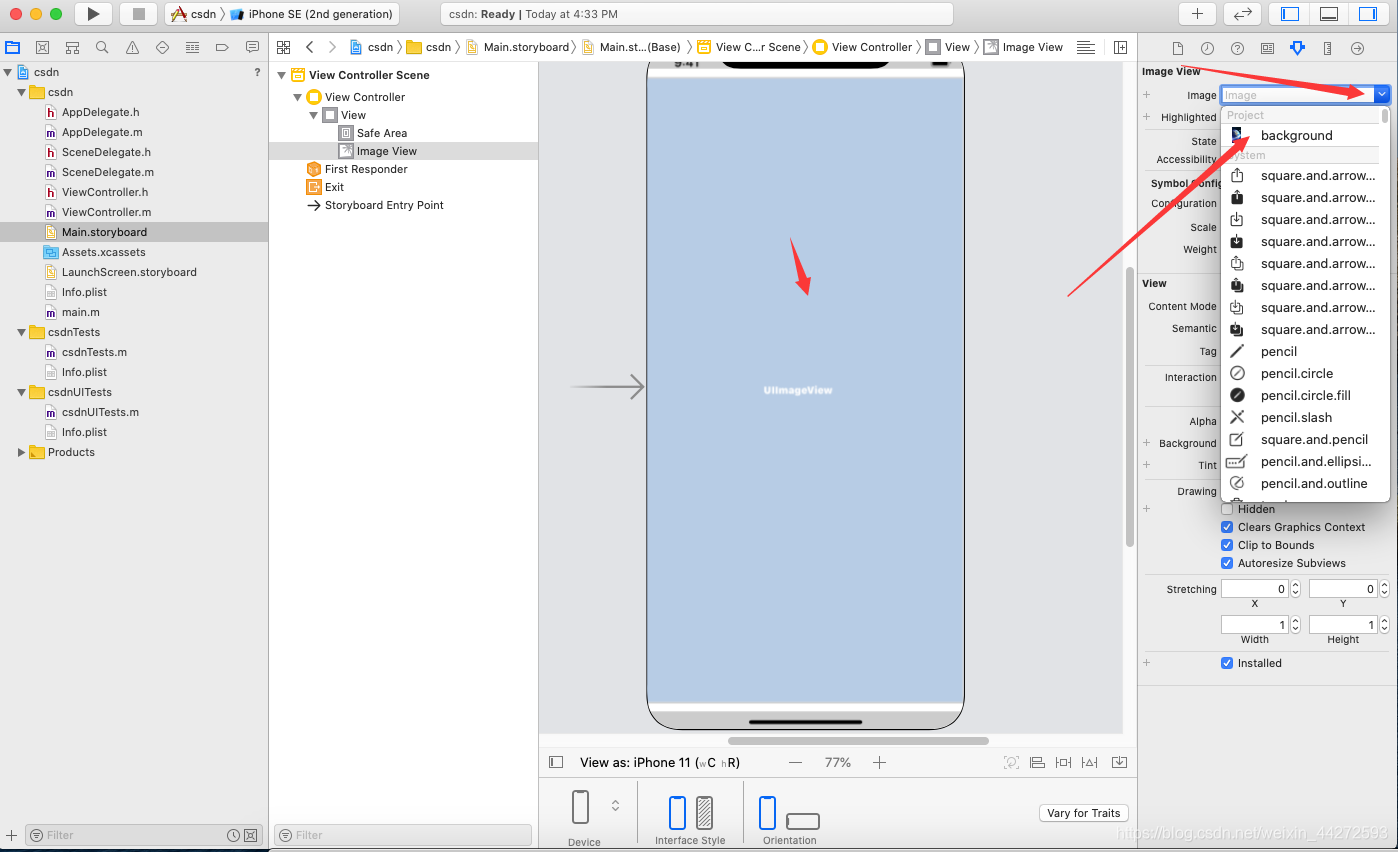Open the Attributes inspector tab
Screen dimensions: 1398x852
[x=1297, y=48]
